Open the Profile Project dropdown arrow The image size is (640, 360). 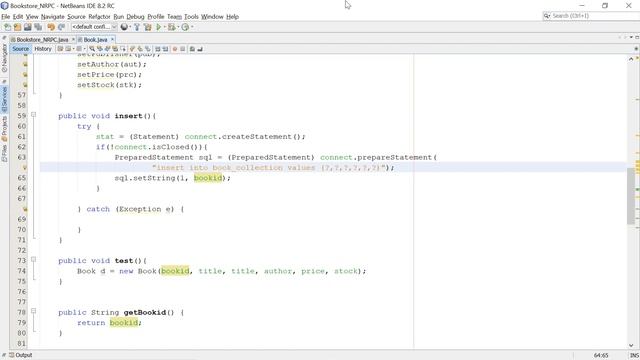(192, 27)
